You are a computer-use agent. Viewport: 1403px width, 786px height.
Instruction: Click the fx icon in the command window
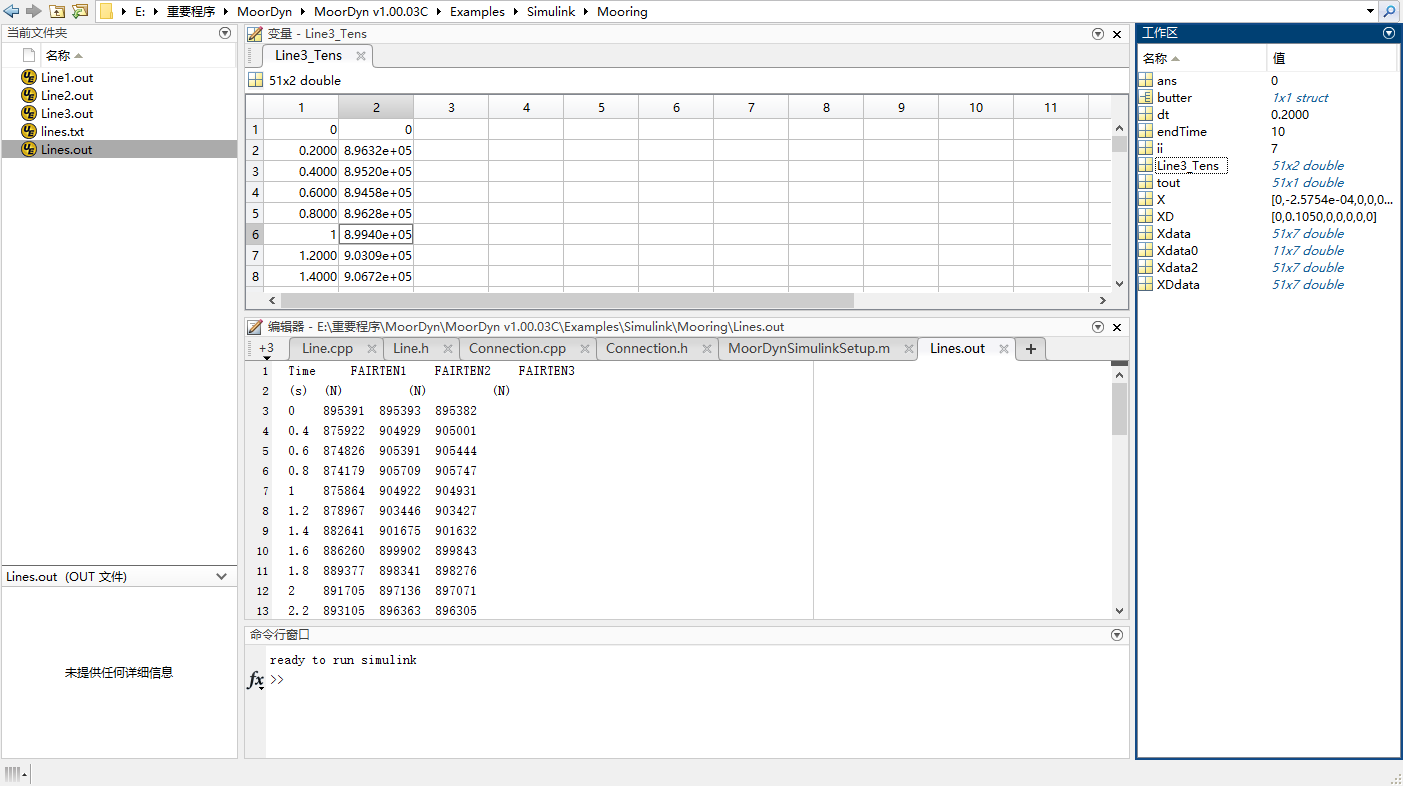point(255,681)
